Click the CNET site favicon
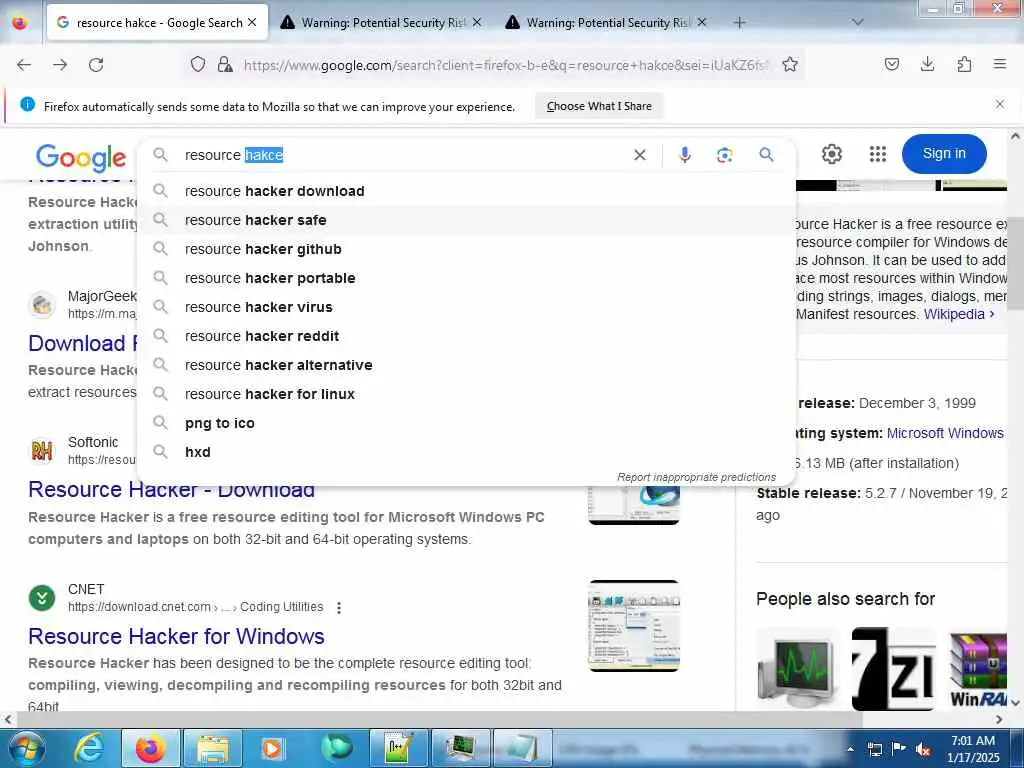This screenshot has width=1024, height=768. (x=42, y=598)
